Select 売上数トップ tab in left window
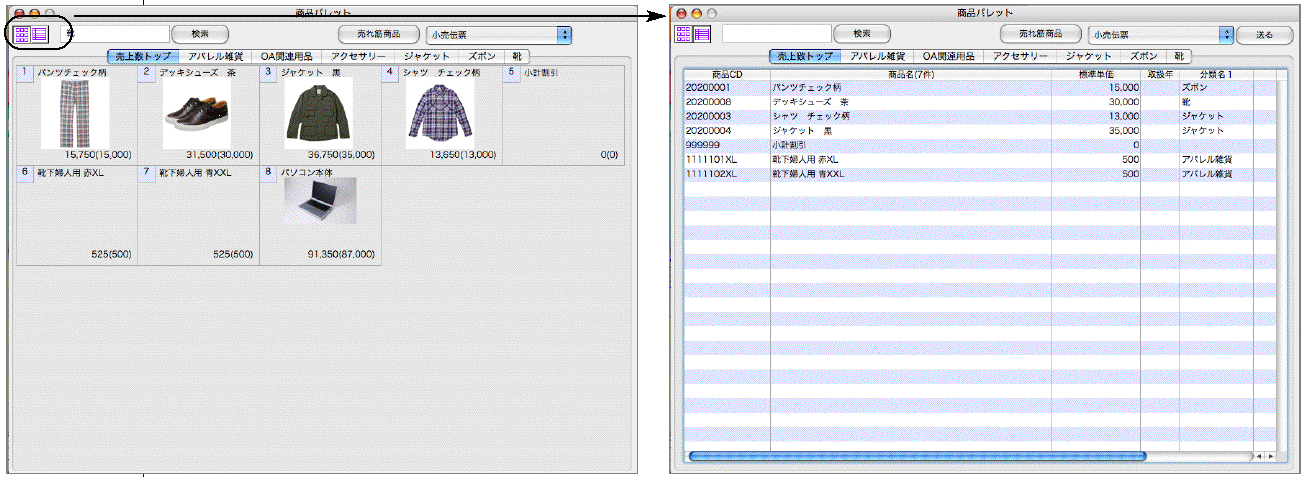 coord(143,57)
